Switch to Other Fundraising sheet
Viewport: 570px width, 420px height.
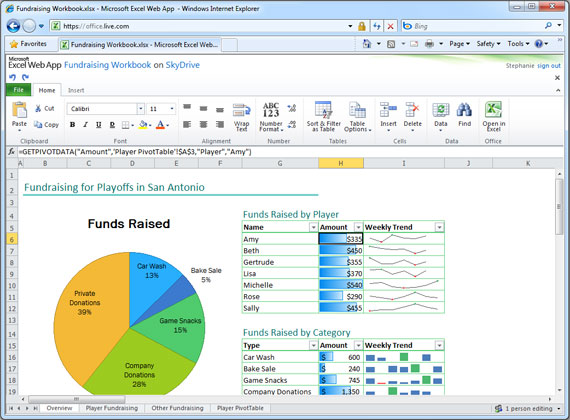point(177,408)
